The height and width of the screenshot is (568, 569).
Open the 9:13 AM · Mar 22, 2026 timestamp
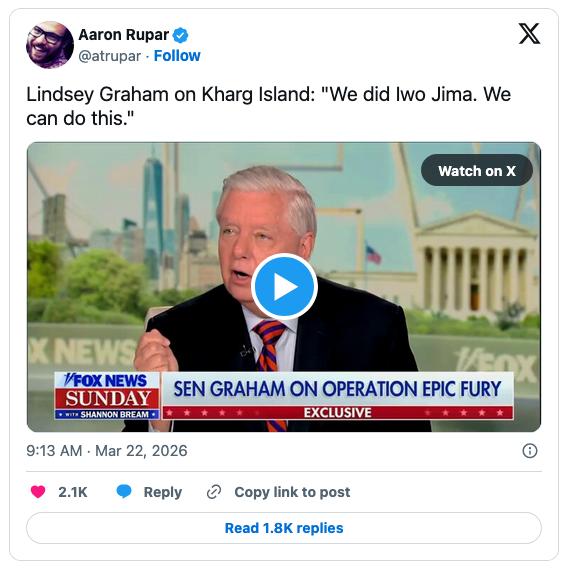click(107, 451)
